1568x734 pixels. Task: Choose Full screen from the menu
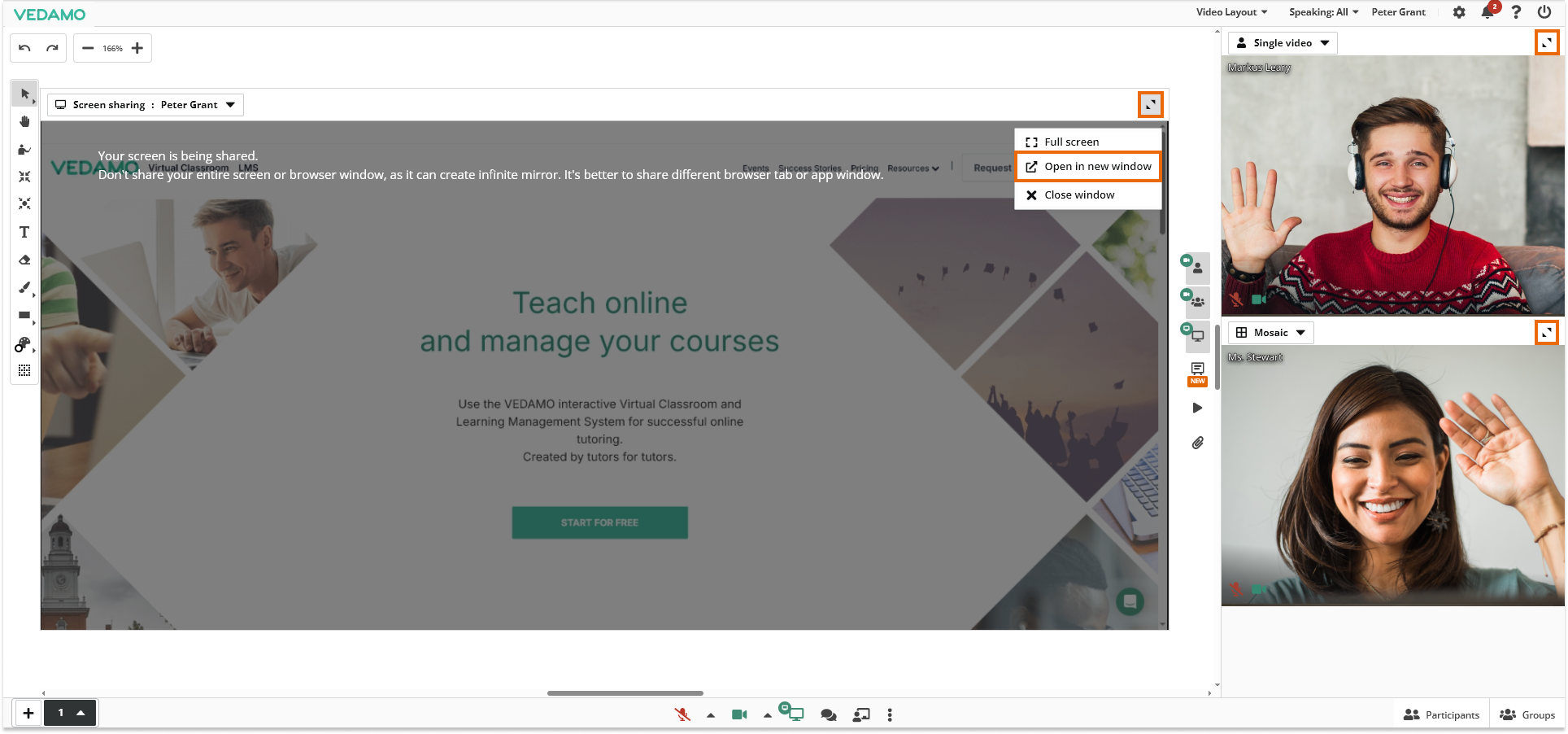[1088, 142]
